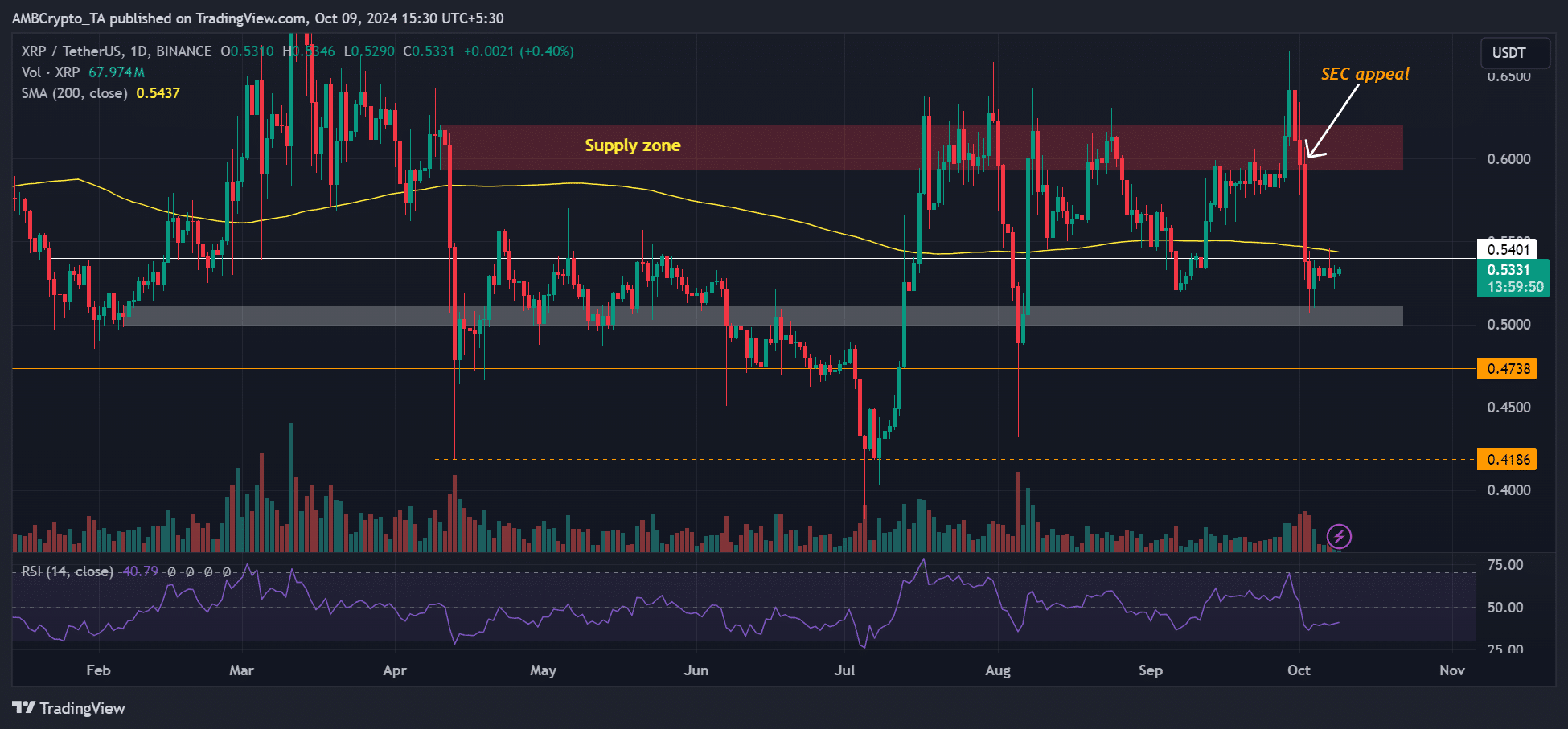Click the AMBCrypto_TA published header text
1568x729 pixels.
(257, 18)
